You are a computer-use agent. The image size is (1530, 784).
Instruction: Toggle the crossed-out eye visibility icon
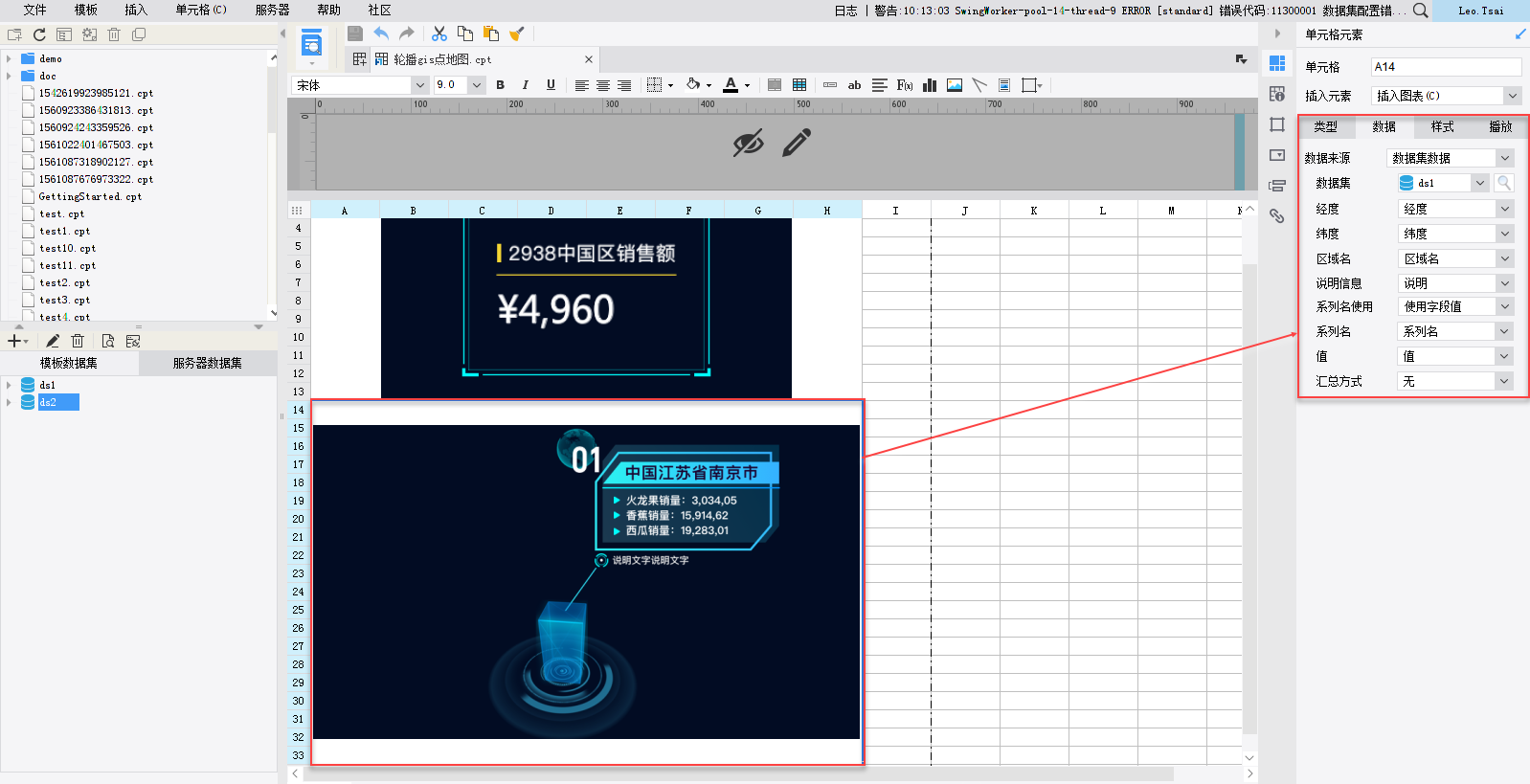pos(748,143)
